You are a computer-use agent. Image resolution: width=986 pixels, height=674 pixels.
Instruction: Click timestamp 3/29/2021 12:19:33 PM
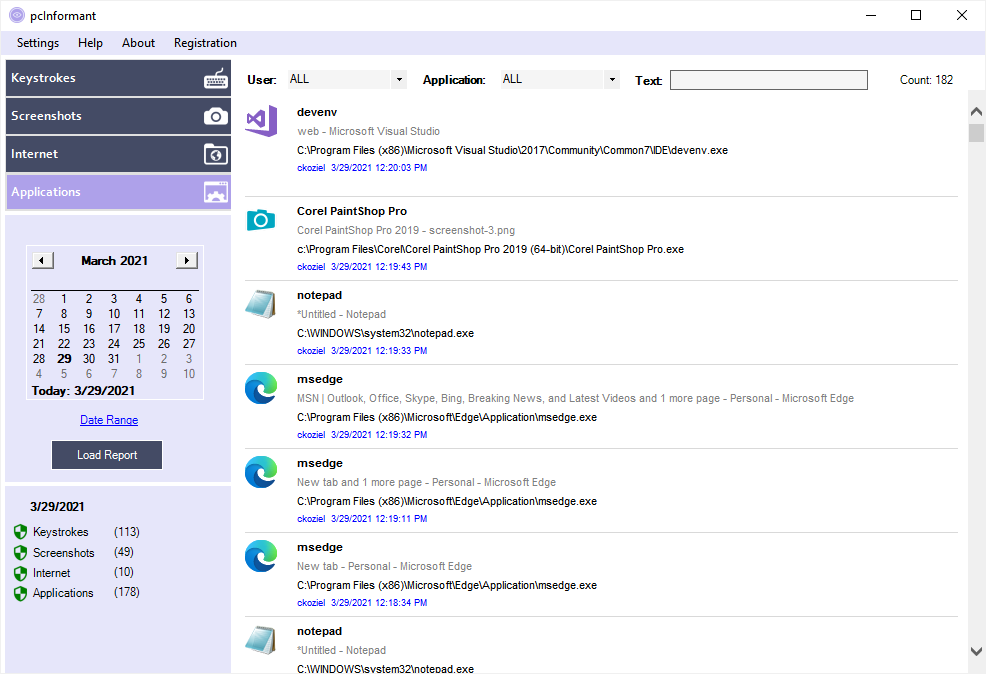tap(379, 351)
